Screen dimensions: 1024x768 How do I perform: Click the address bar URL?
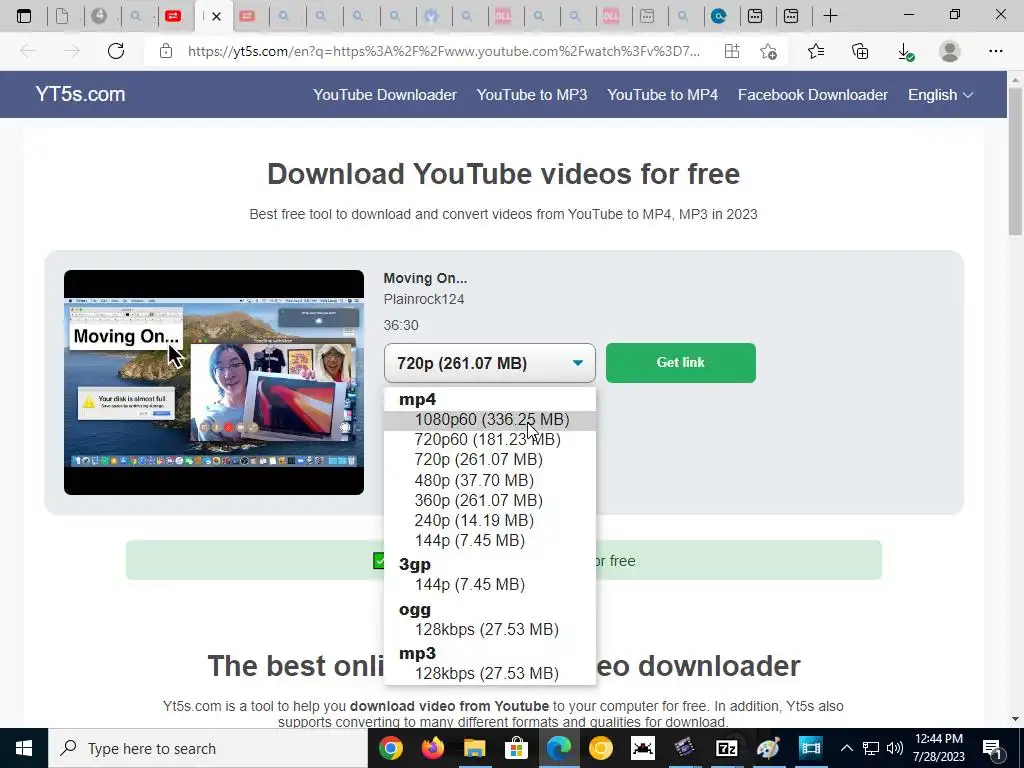pyautogui.click(x=444, y=51)
